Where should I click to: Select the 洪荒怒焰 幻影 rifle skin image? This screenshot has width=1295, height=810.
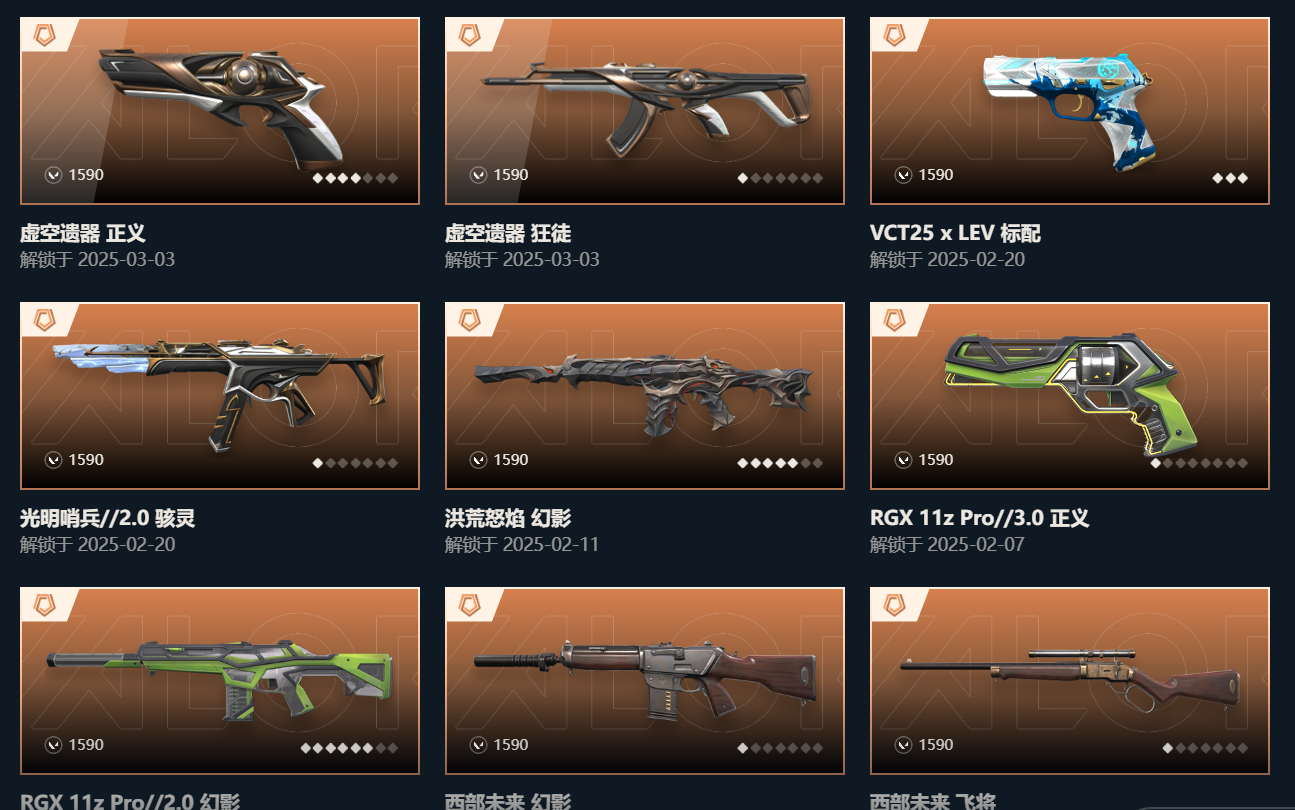point(643,392)
